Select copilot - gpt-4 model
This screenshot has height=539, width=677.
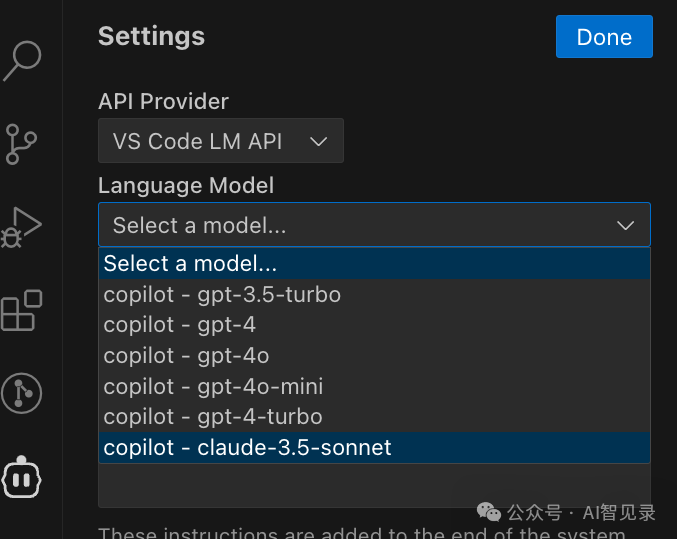click(180, 325)
